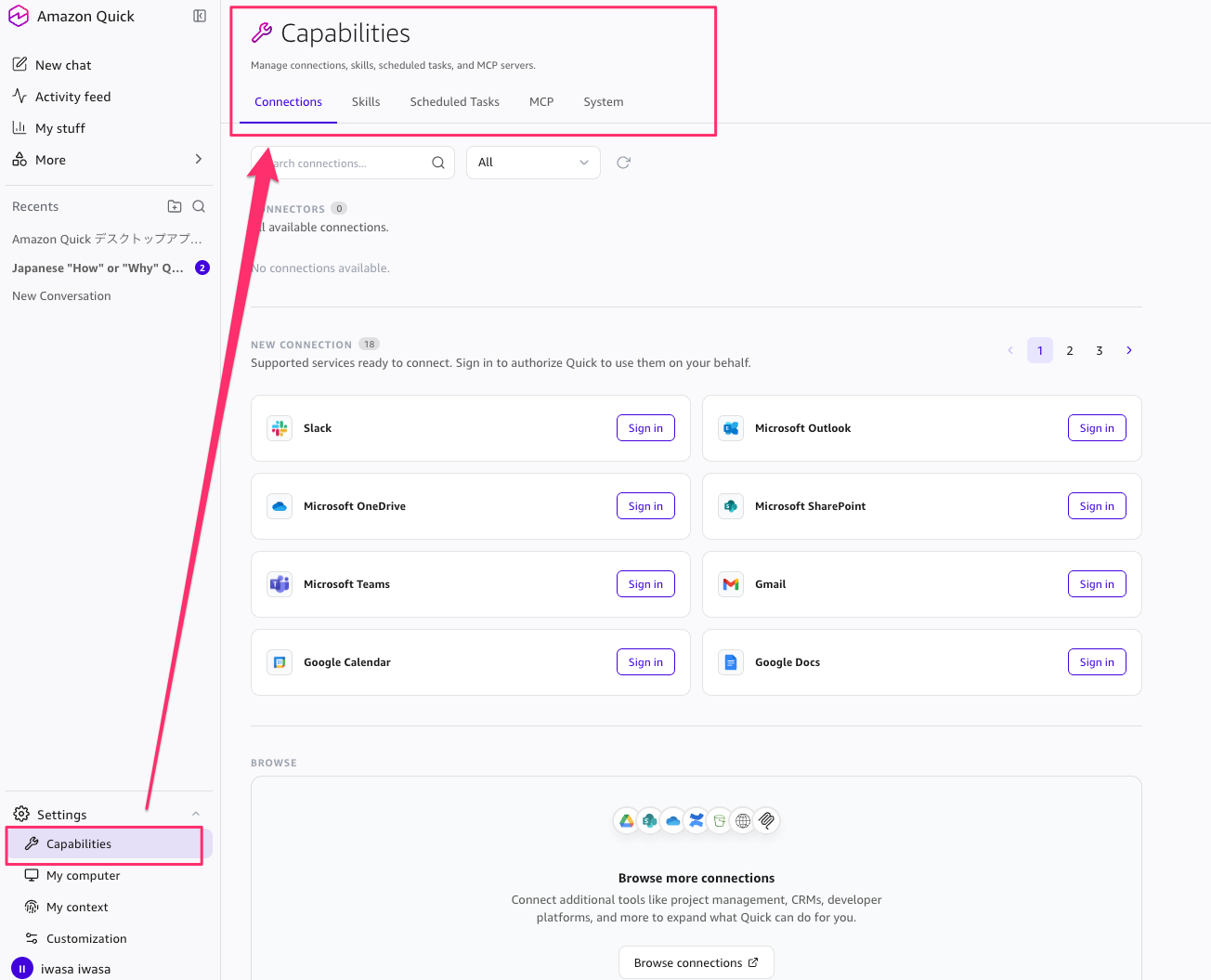
Task: Open the All filter dropdown
Action: 533,163
